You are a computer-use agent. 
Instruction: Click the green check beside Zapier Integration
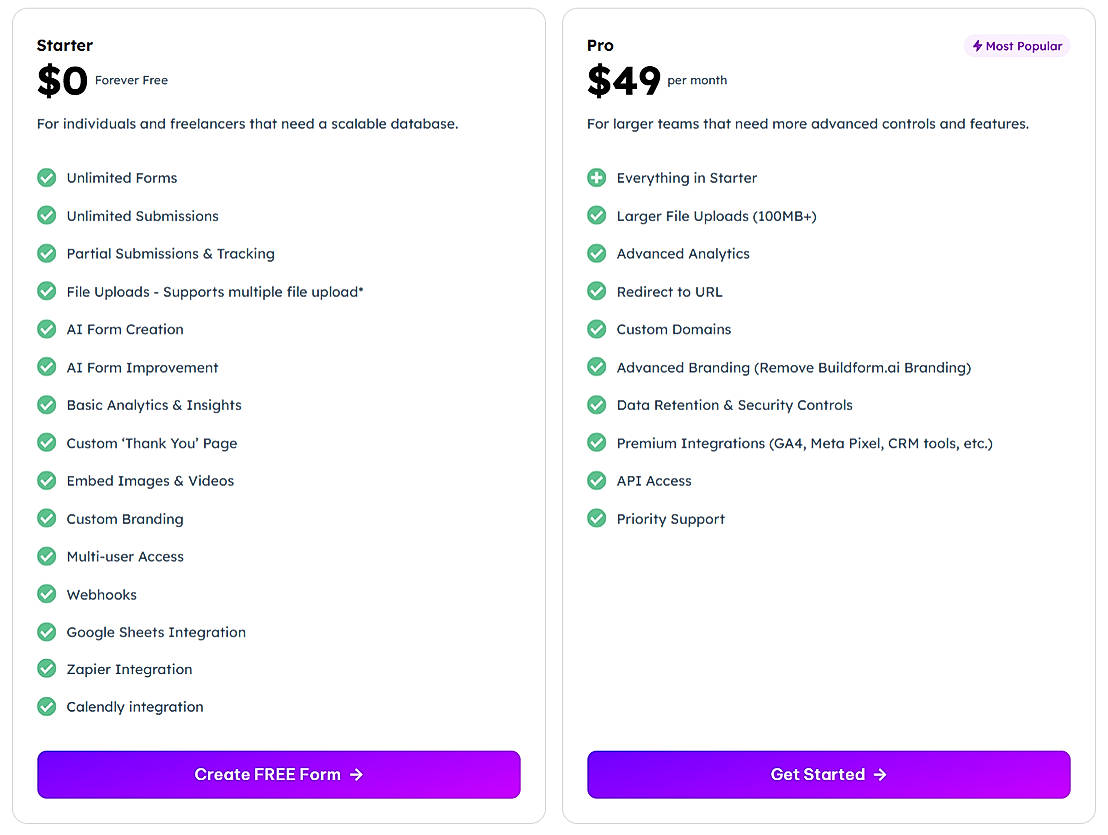coord(47,669)
